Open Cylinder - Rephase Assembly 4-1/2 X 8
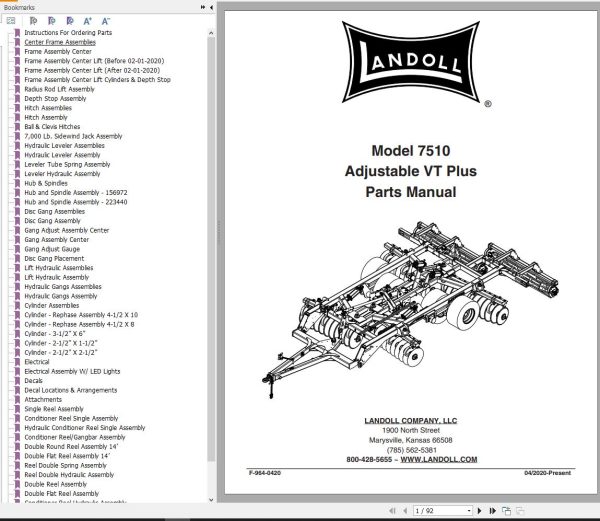Screen dimensions: 600x521 [79, 324]
